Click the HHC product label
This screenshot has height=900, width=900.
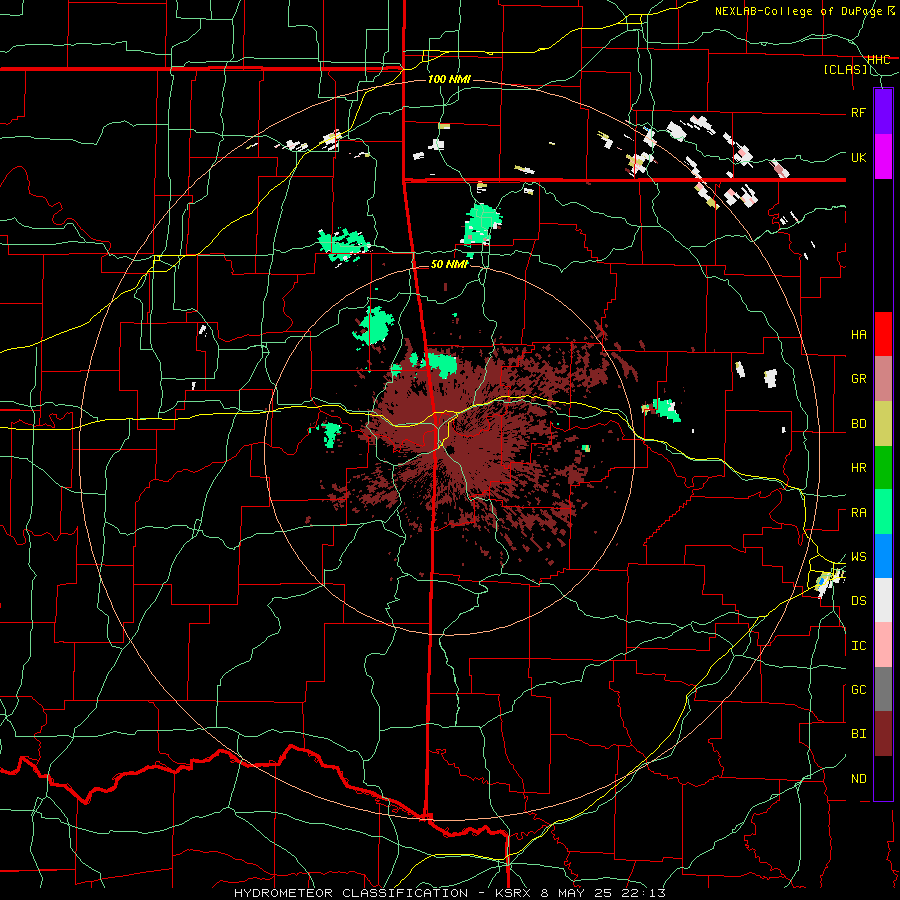click(x=879, y=60)
